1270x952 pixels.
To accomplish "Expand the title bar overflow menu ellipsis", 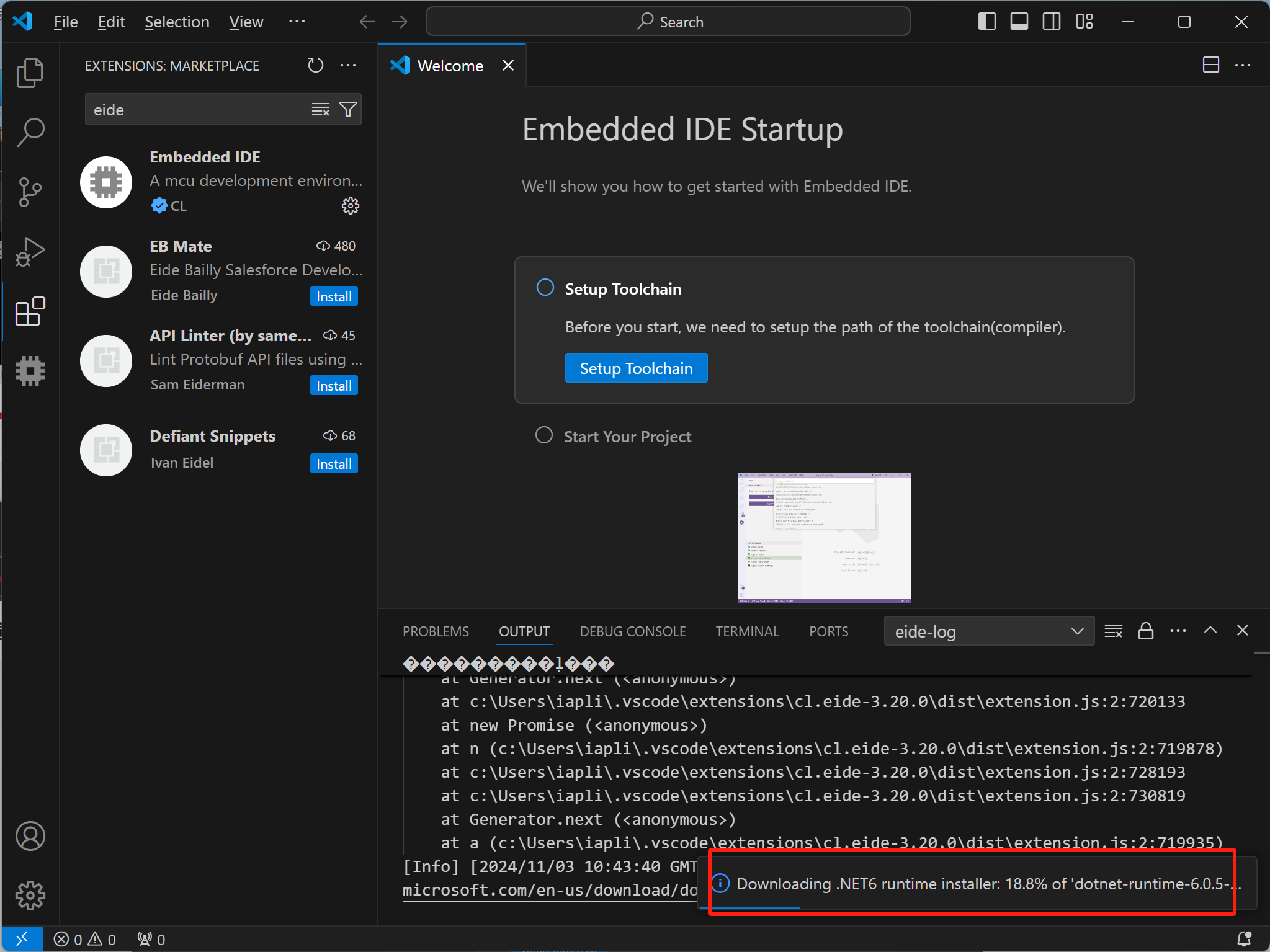I will (297, 22).
